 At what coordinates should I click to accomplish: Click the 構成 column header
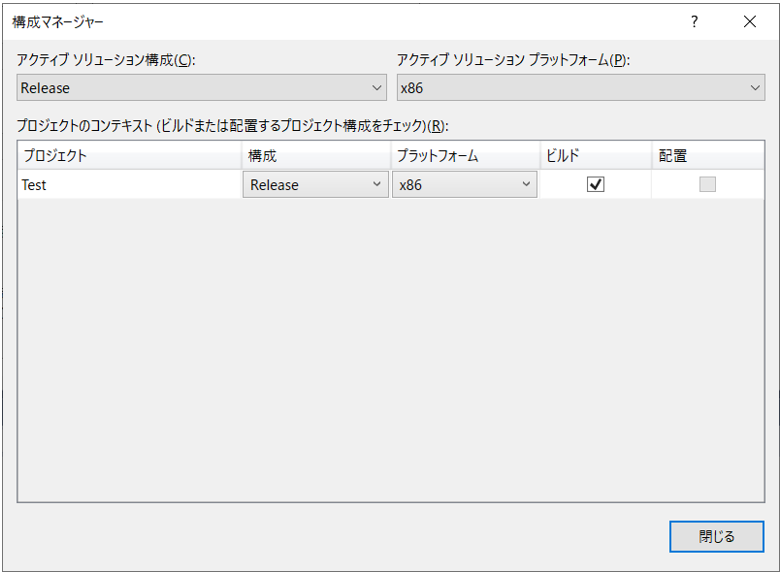click(316, 156)
